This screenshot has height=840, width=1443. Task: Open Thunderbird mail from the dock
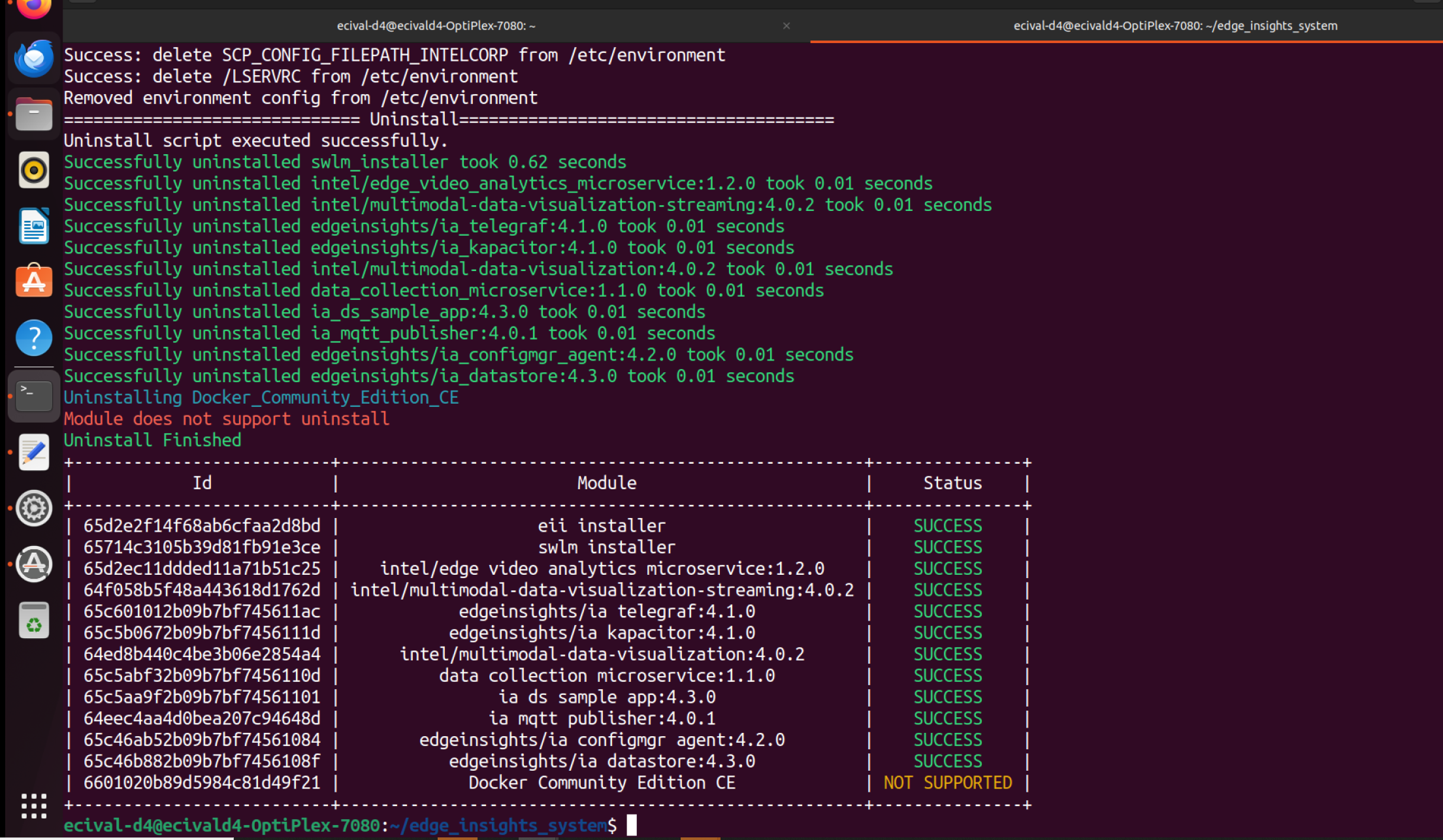tap(34, 59)
